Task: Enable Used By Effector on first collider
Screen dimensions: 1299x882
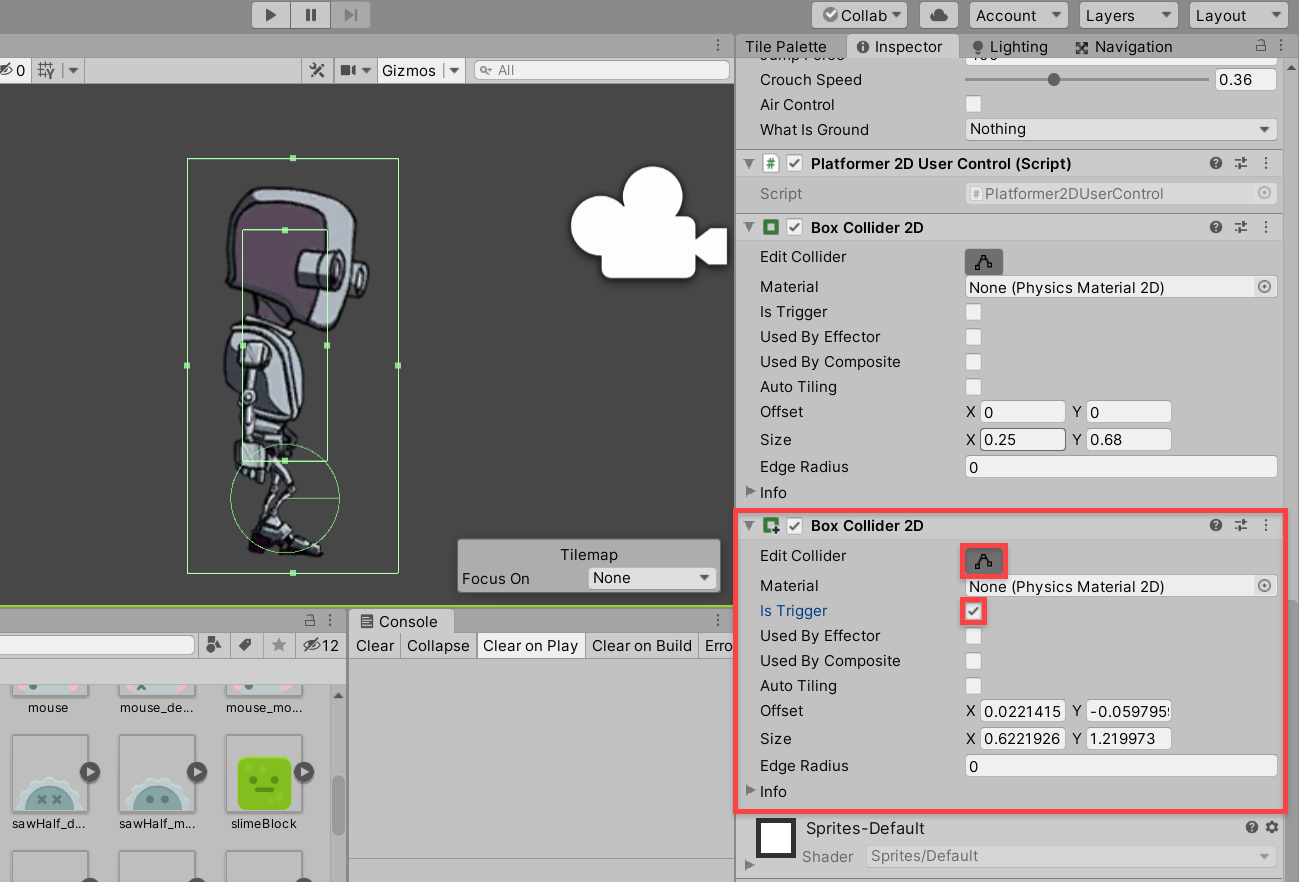Action: pos(973,337)
